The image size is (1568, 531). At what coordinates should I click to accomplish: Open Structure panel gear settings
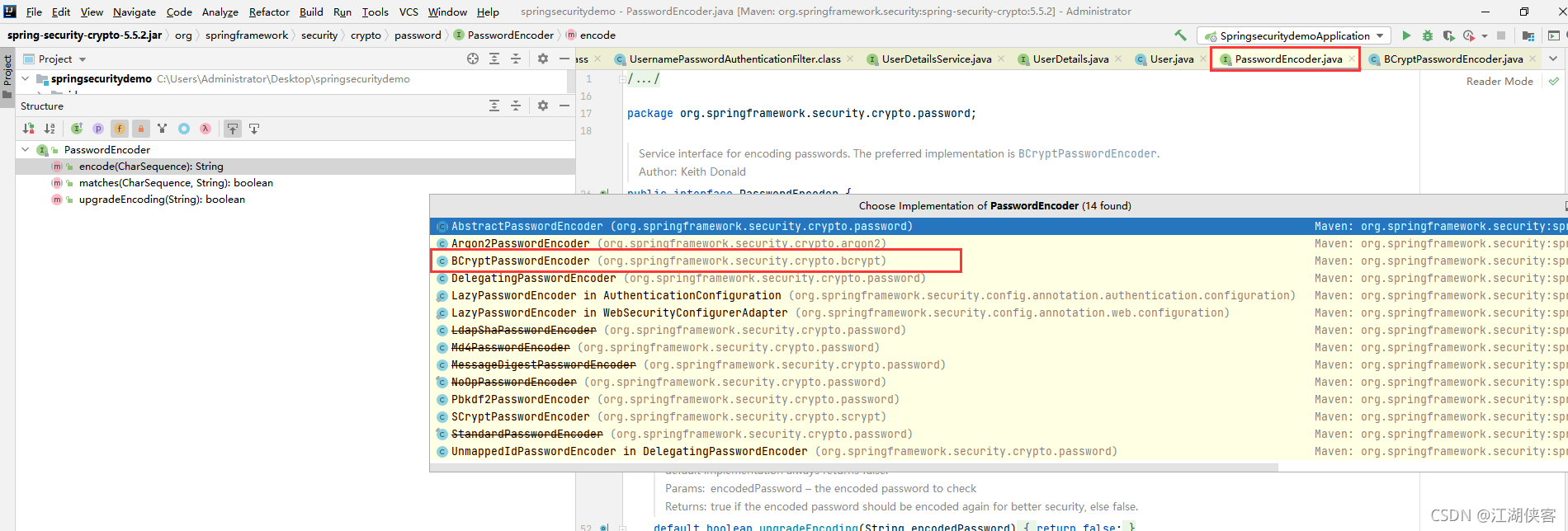(543, 106)
